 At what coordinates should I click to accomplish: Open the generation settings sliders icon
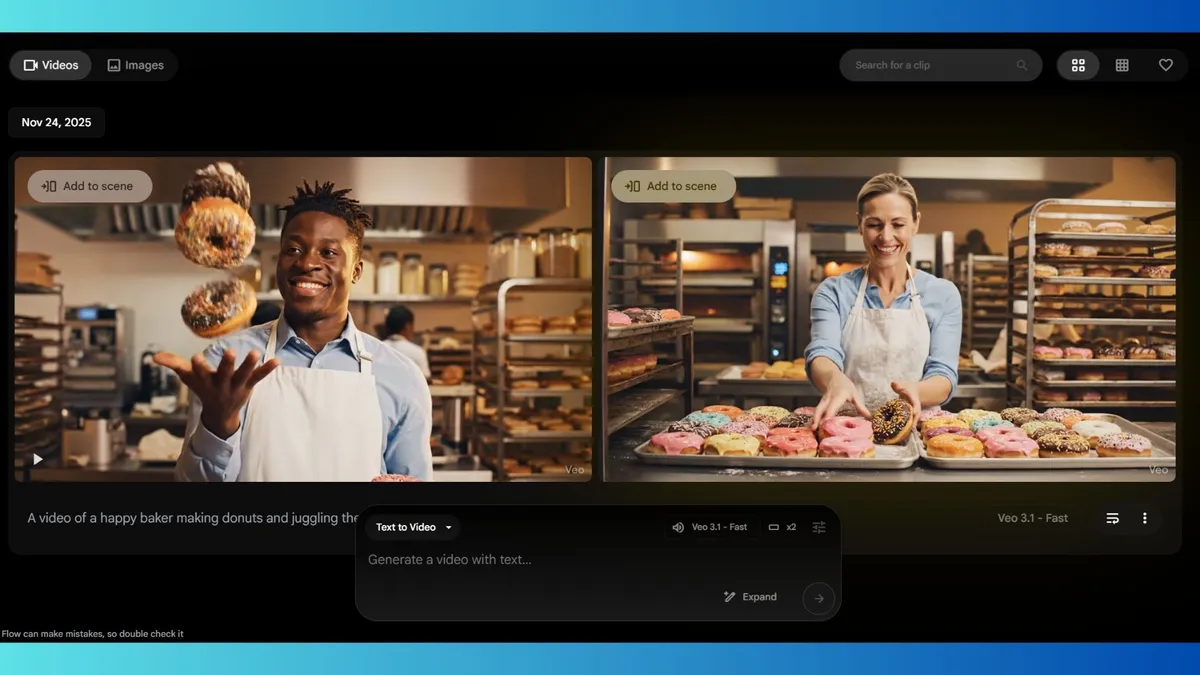point(819,527)
